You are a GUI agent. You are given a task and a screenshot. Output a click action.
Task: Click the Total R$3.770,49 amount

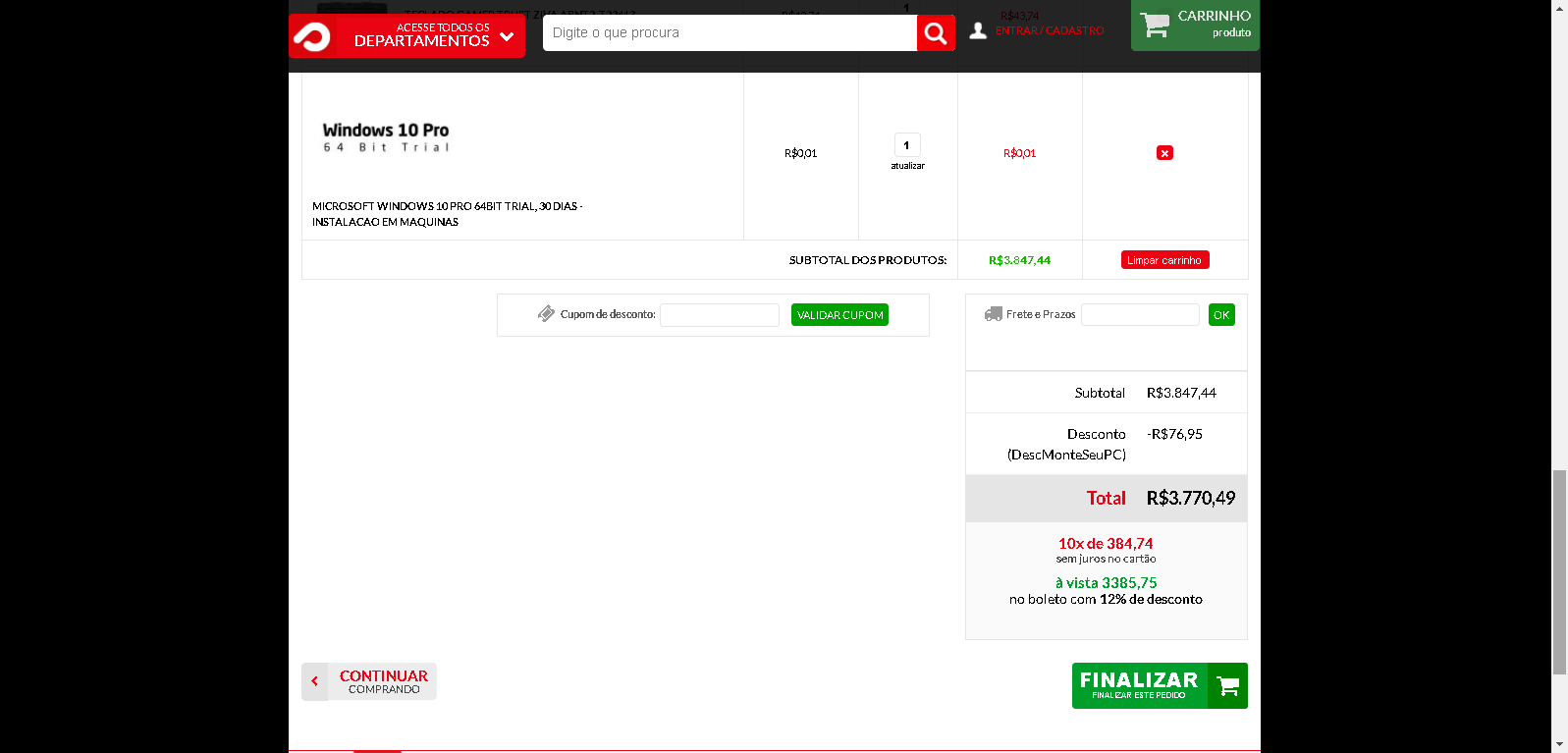pos(1191,498)
